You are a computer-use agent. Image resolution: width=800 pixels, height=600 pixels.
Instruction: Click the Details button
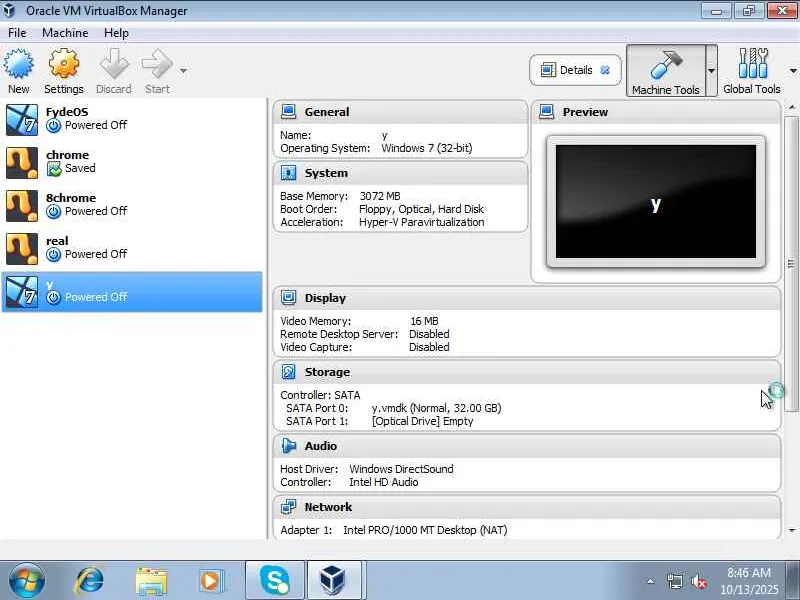576,70
